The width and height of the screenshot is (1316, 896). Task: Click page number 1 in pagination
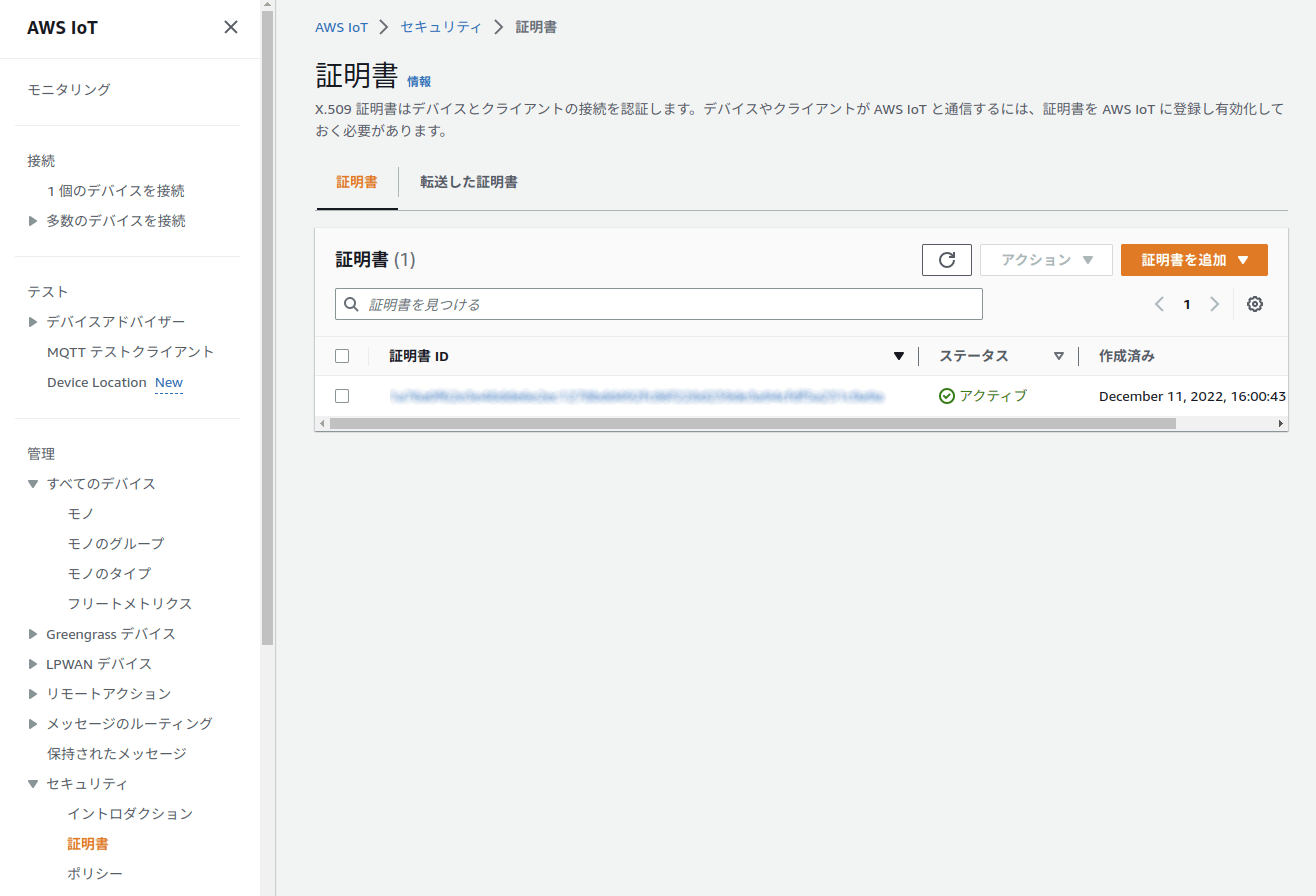coord(1187,304)
